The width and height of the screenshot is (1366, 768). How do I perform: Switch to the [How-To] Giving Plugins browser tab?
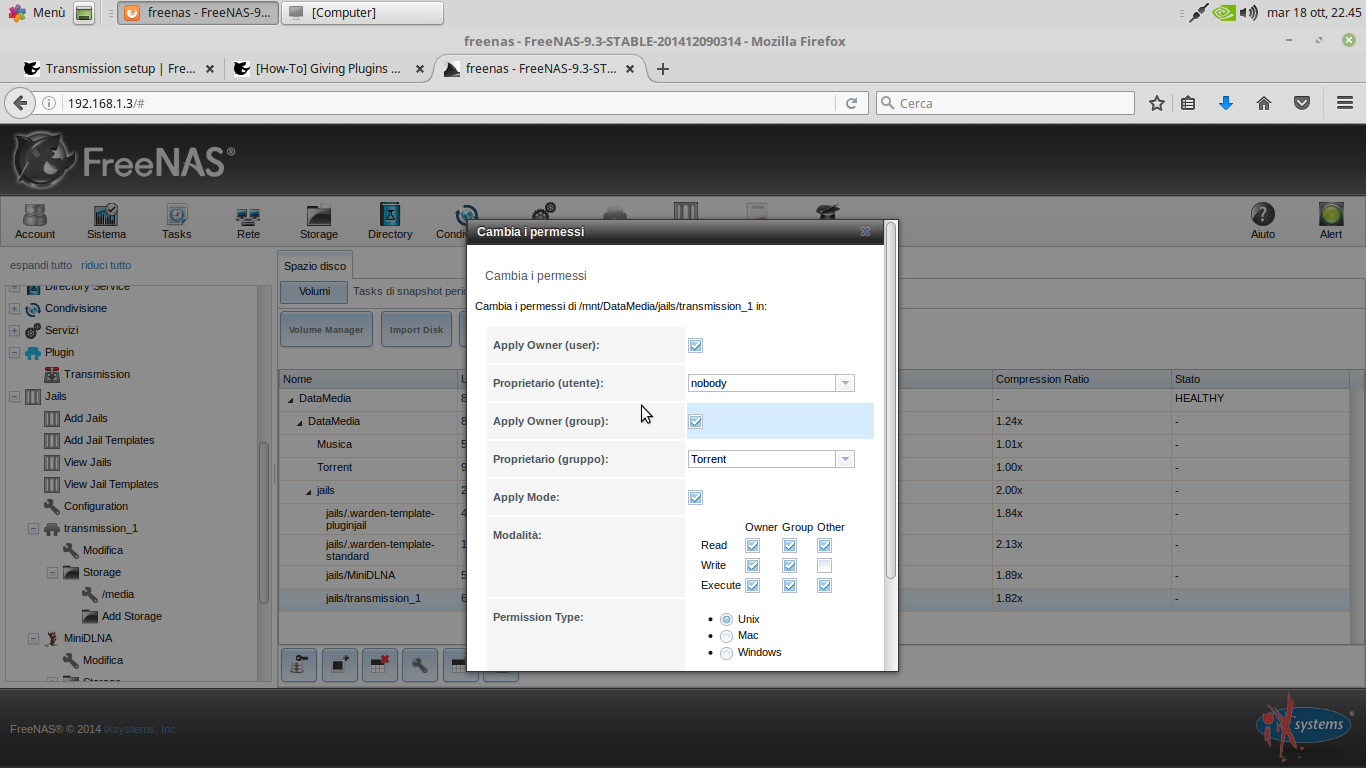coord(326,69)
